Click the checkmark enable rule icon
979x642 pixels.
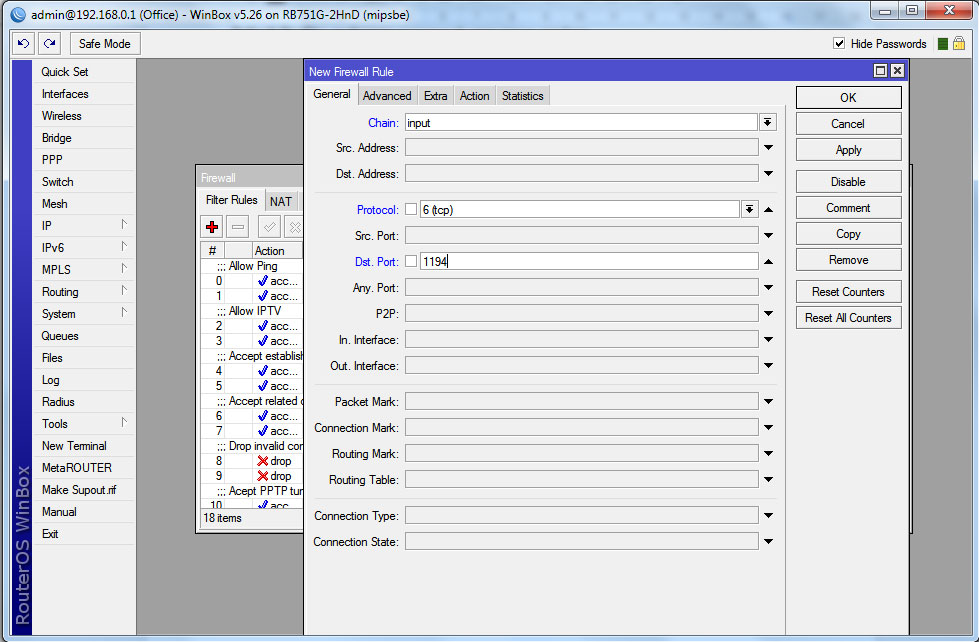[x=269, y=227]
